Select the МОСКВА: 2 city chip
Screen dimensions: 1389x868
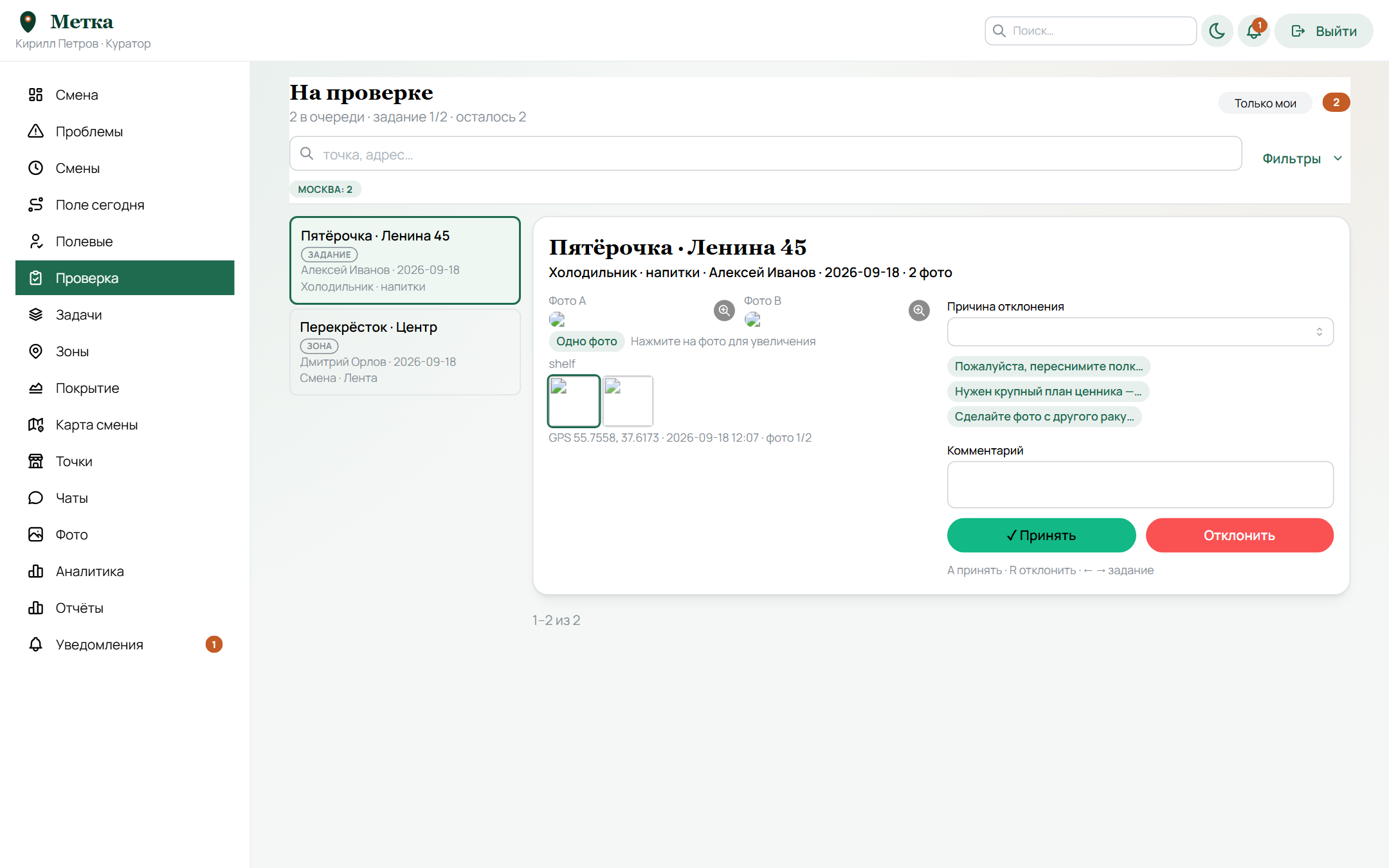325,190
